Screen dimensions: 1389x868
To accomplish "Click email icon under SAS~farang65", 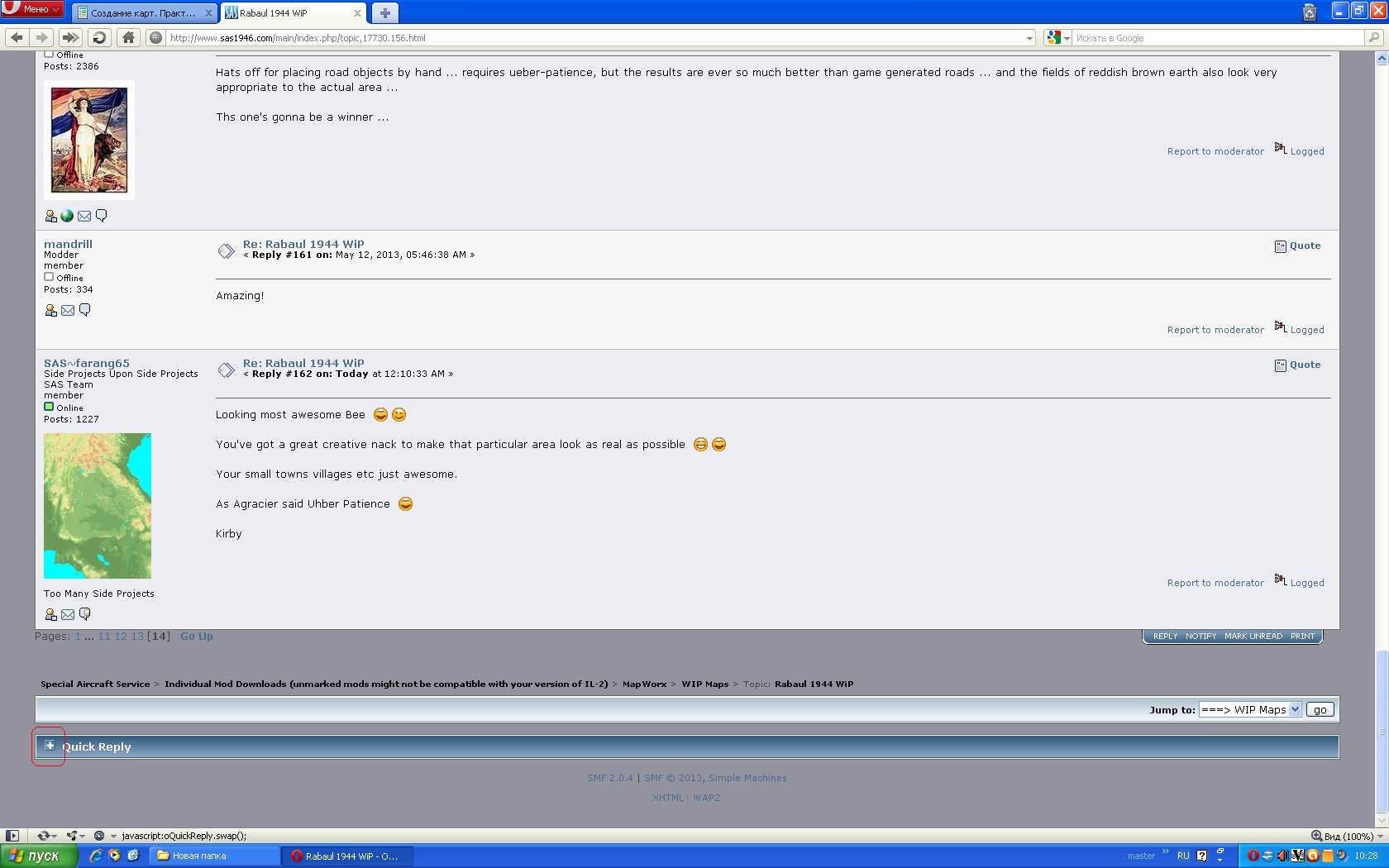I will [x=68, y=614].
